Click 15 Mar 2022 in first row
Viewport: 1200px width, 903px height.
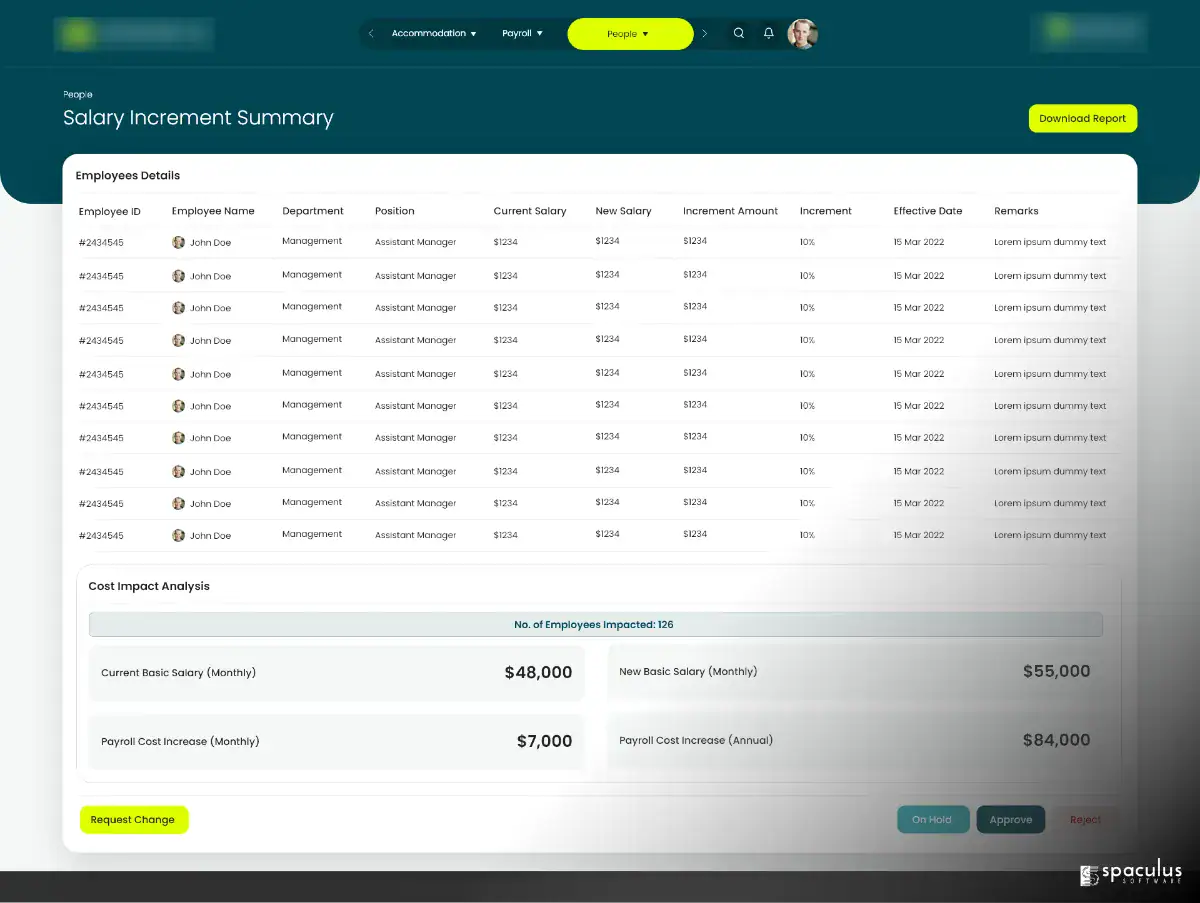coord(918,242)
